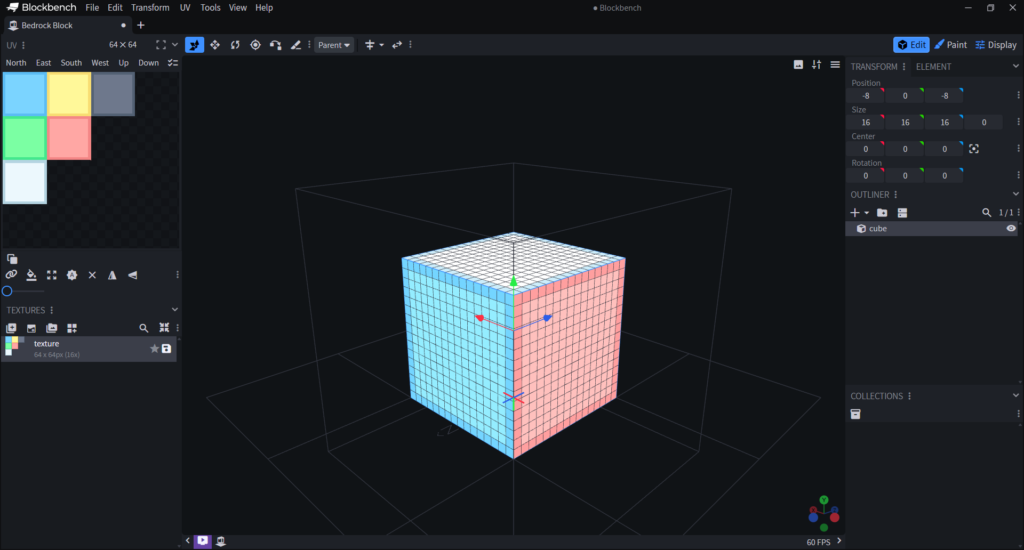
Task: Toggle the star on the texture entry
Action: (154, 348)
